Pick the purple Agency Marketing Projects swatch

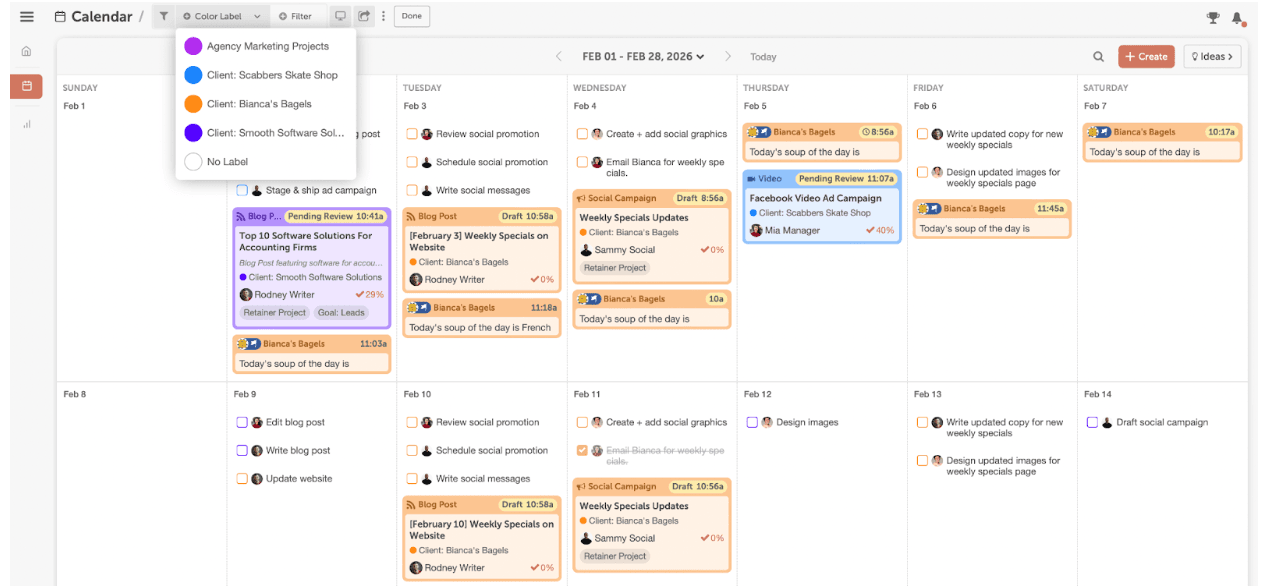(193, 46)
